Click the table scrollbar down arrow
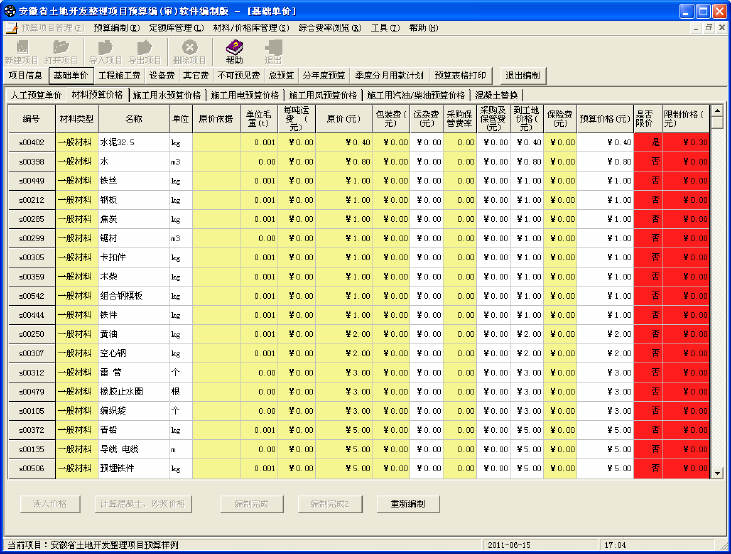Viewport: 731px width, 554px height. [x=717, y=473]
